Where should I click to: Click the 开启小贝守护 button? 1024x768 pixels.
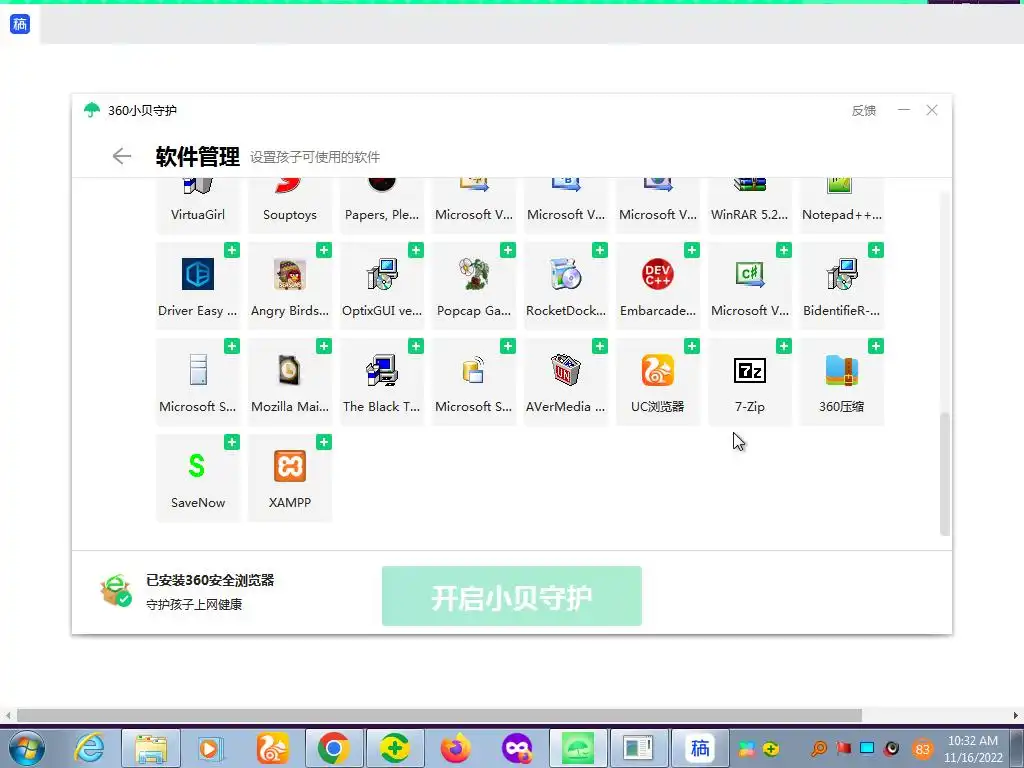click(511, 596)
